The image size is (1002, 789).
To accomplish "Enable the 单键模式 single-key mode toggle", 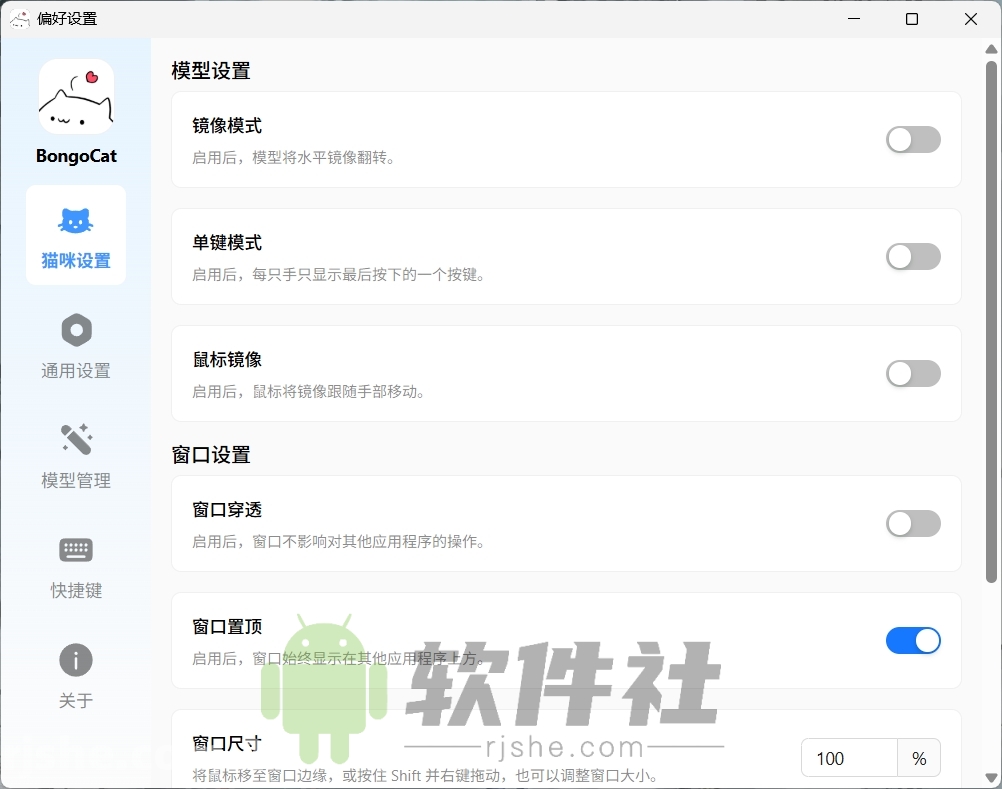I will tap(913, 257).
